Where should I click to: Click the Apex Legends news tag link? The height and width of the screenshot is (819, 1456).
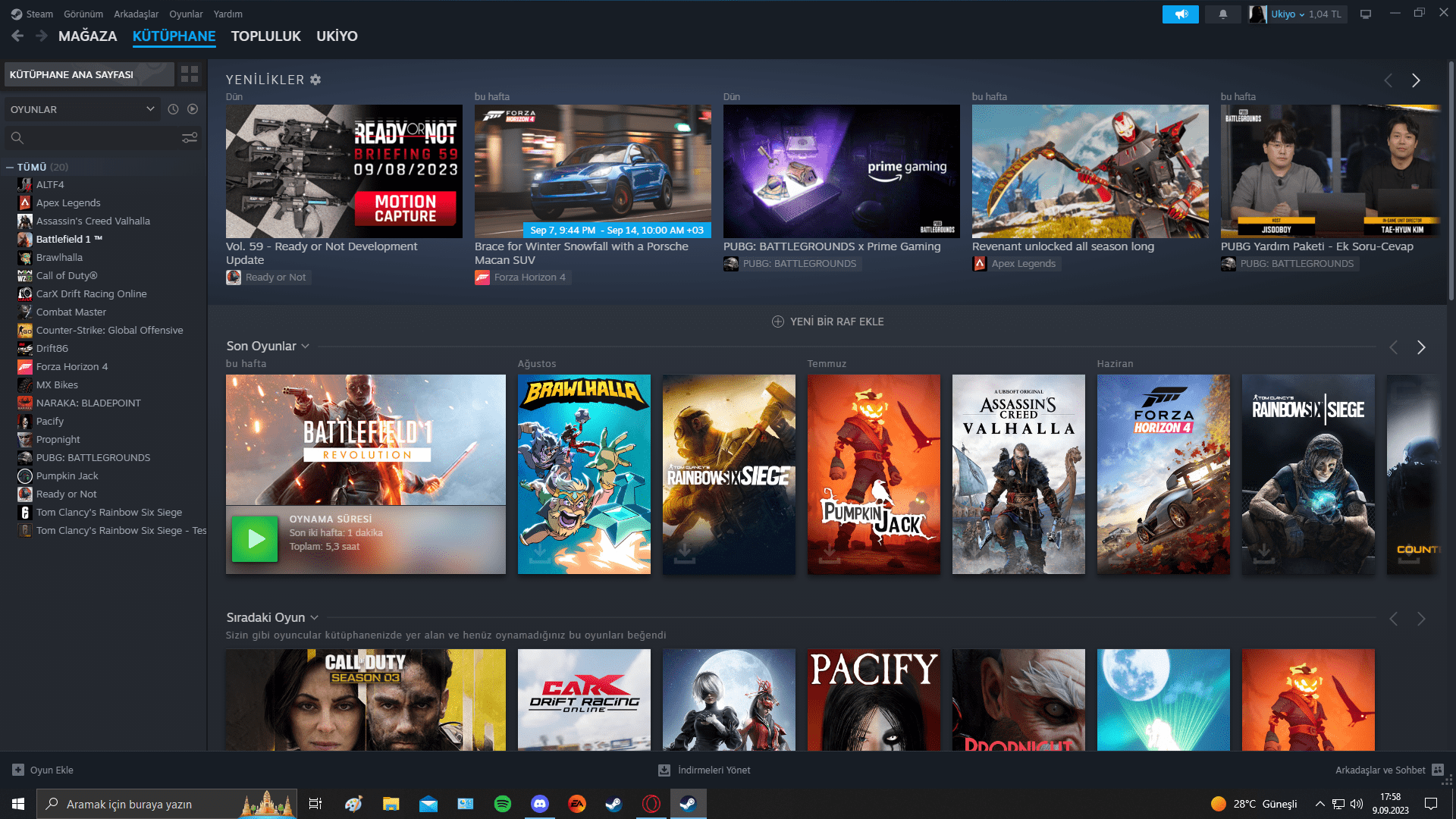pos(1016,264)
